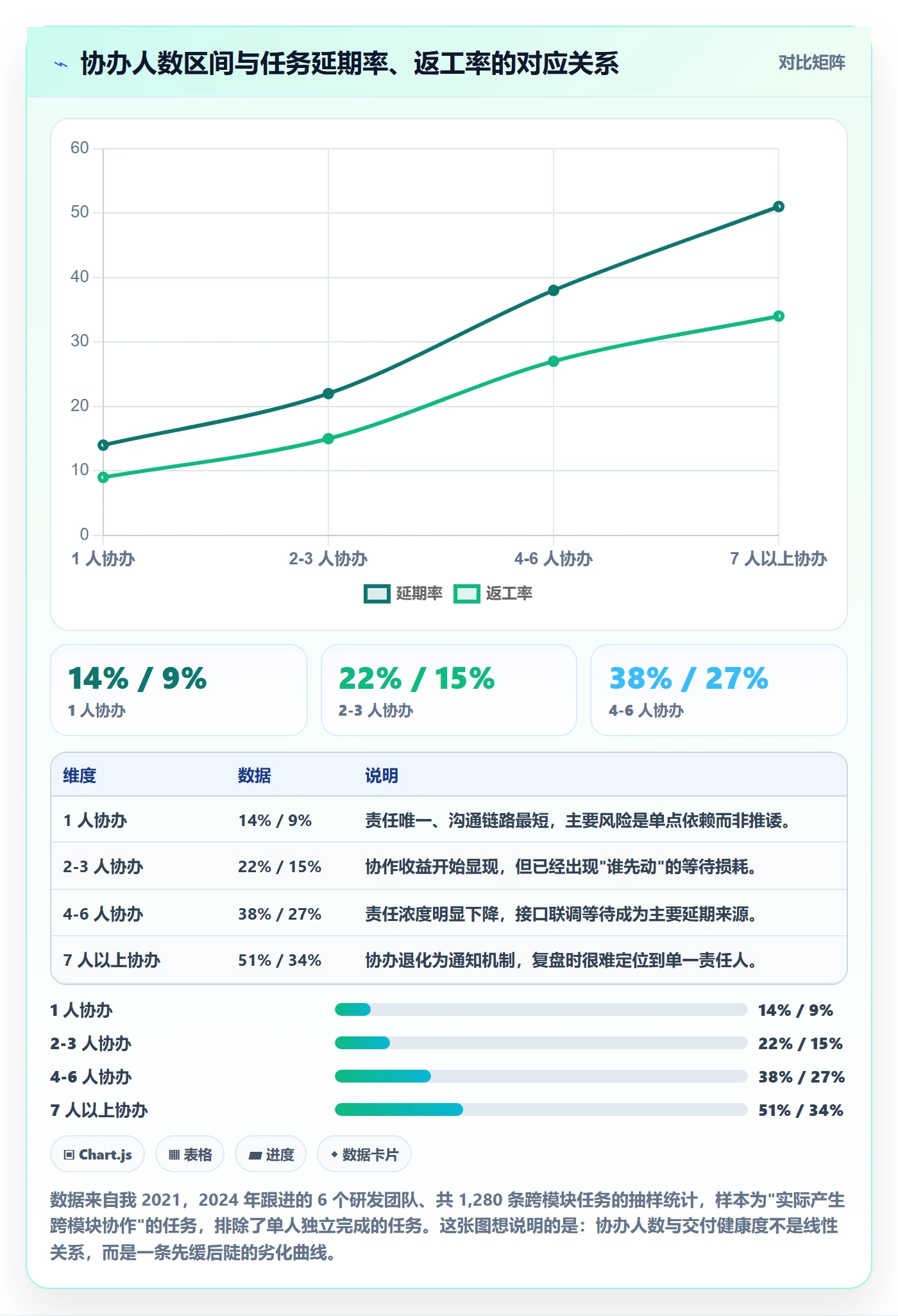898x1316 pixels.
Task: Click the 延期率 data point at 1 人协办
Action: (x=103, y=445)
